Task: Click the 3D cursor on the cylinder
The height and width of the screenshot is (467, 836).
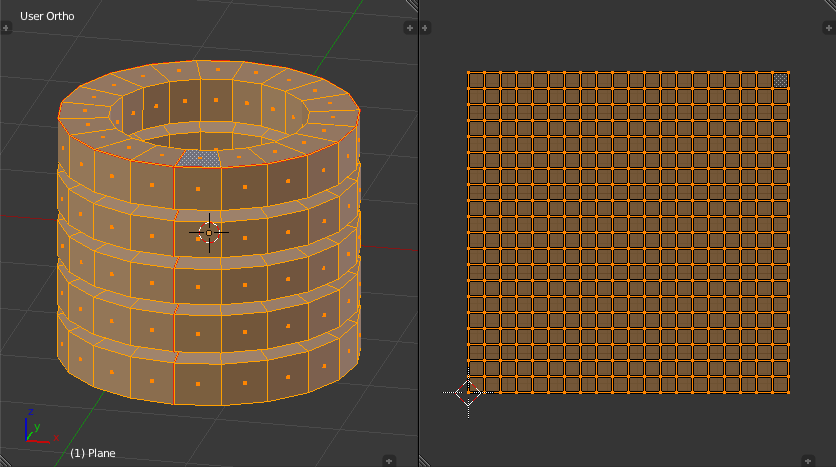Action: point(209,232)
